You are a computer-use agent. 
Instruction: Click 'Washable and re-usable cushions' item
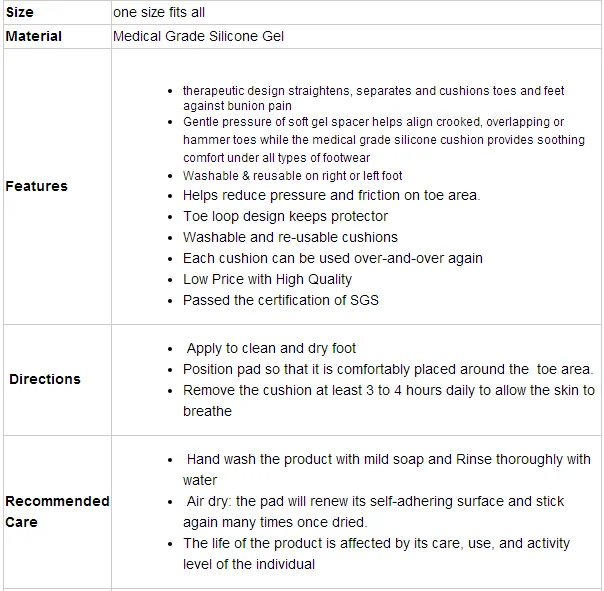tap(290, 237)
